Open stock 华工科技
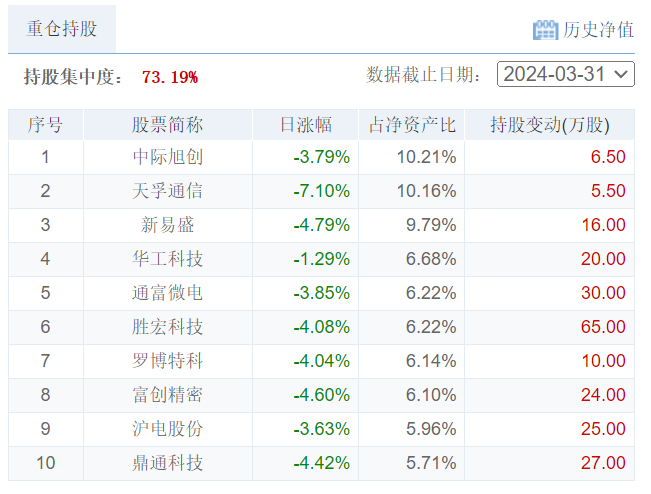The height and width of the screenshot is (494, 651). 168,259
